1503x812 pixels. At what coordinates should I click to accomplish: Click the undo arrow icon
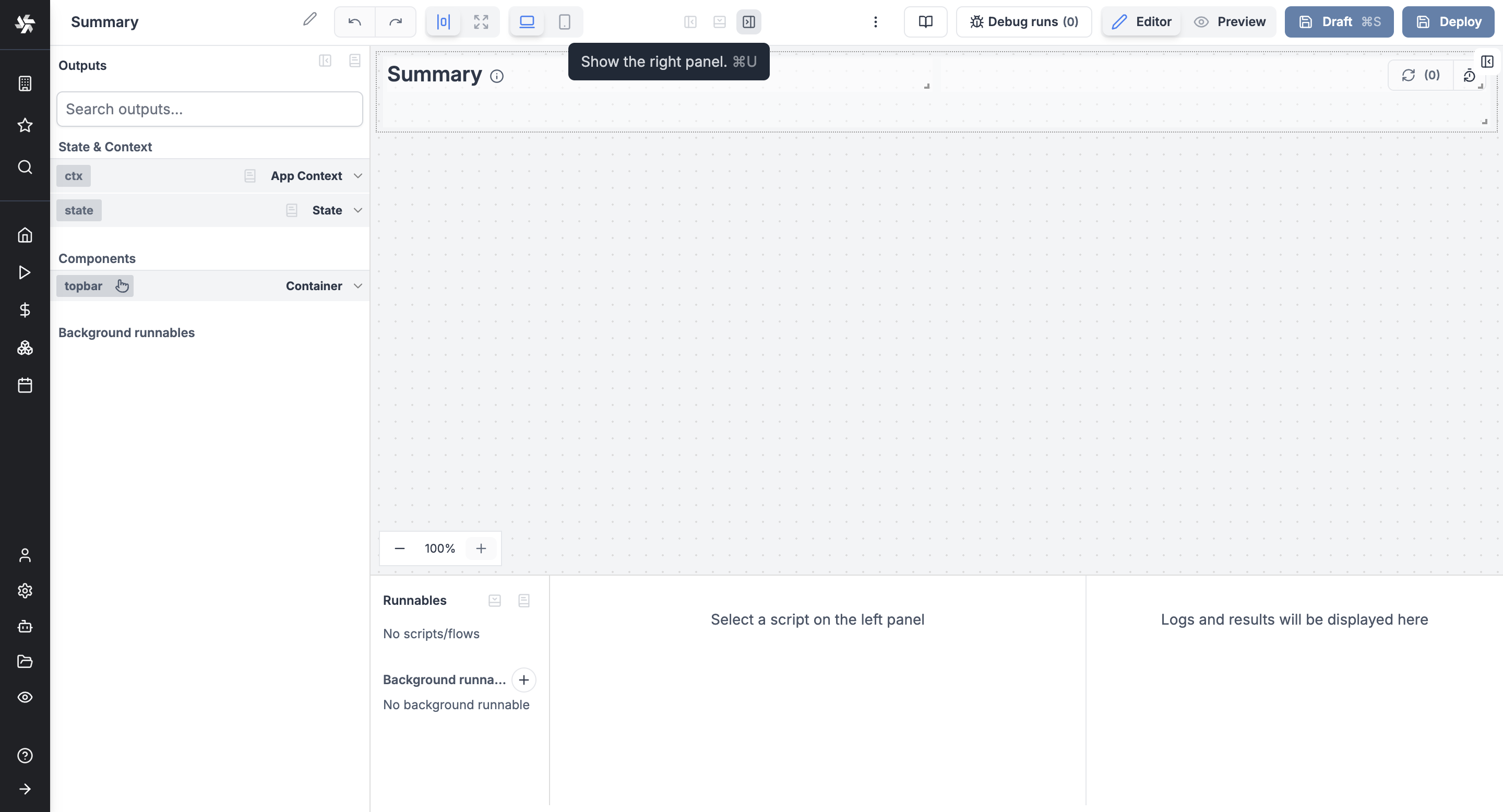click(x=355, y=22)
